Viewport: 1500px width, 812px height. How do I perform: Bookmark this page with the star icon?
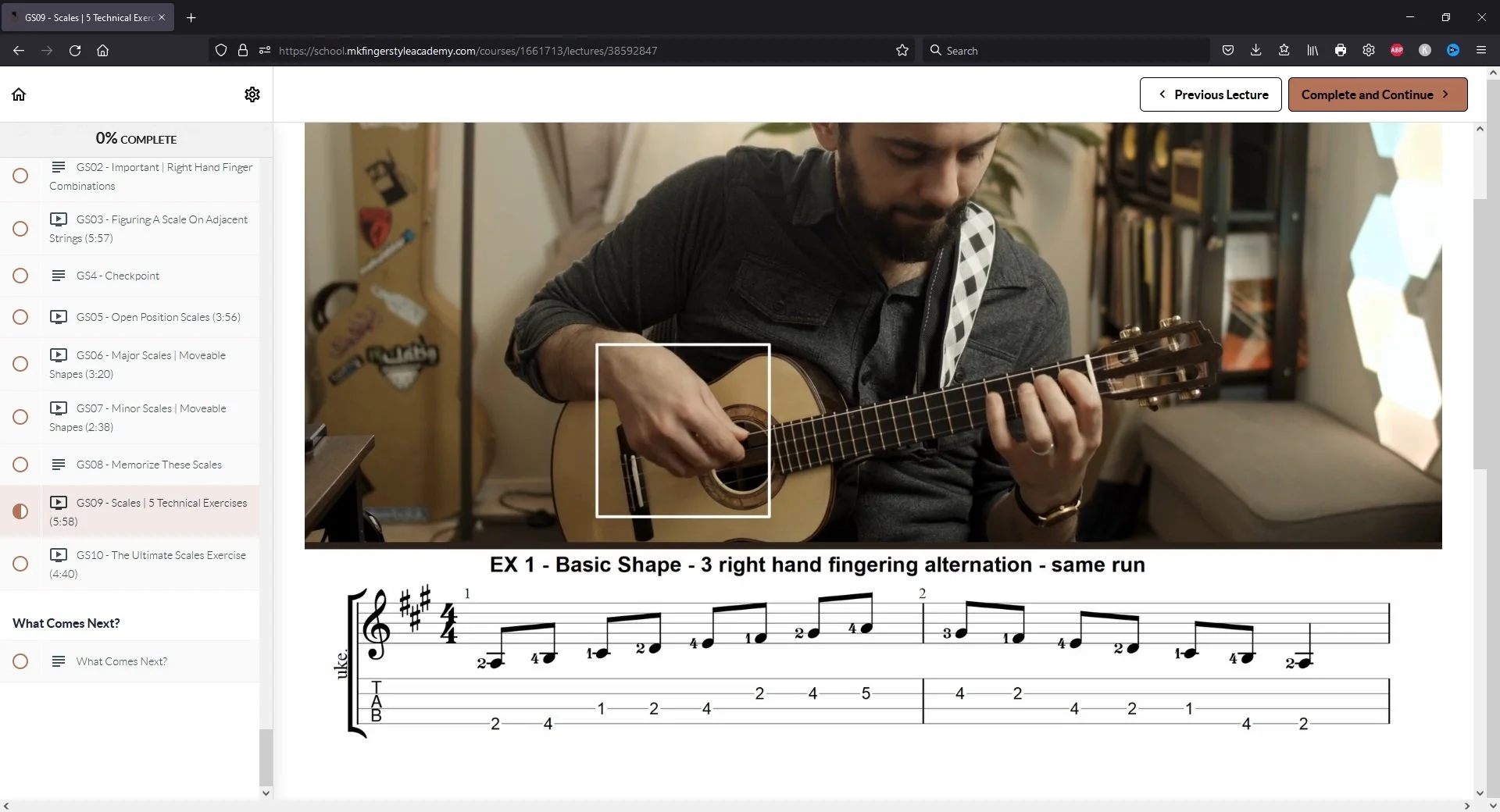pos(902,50)
